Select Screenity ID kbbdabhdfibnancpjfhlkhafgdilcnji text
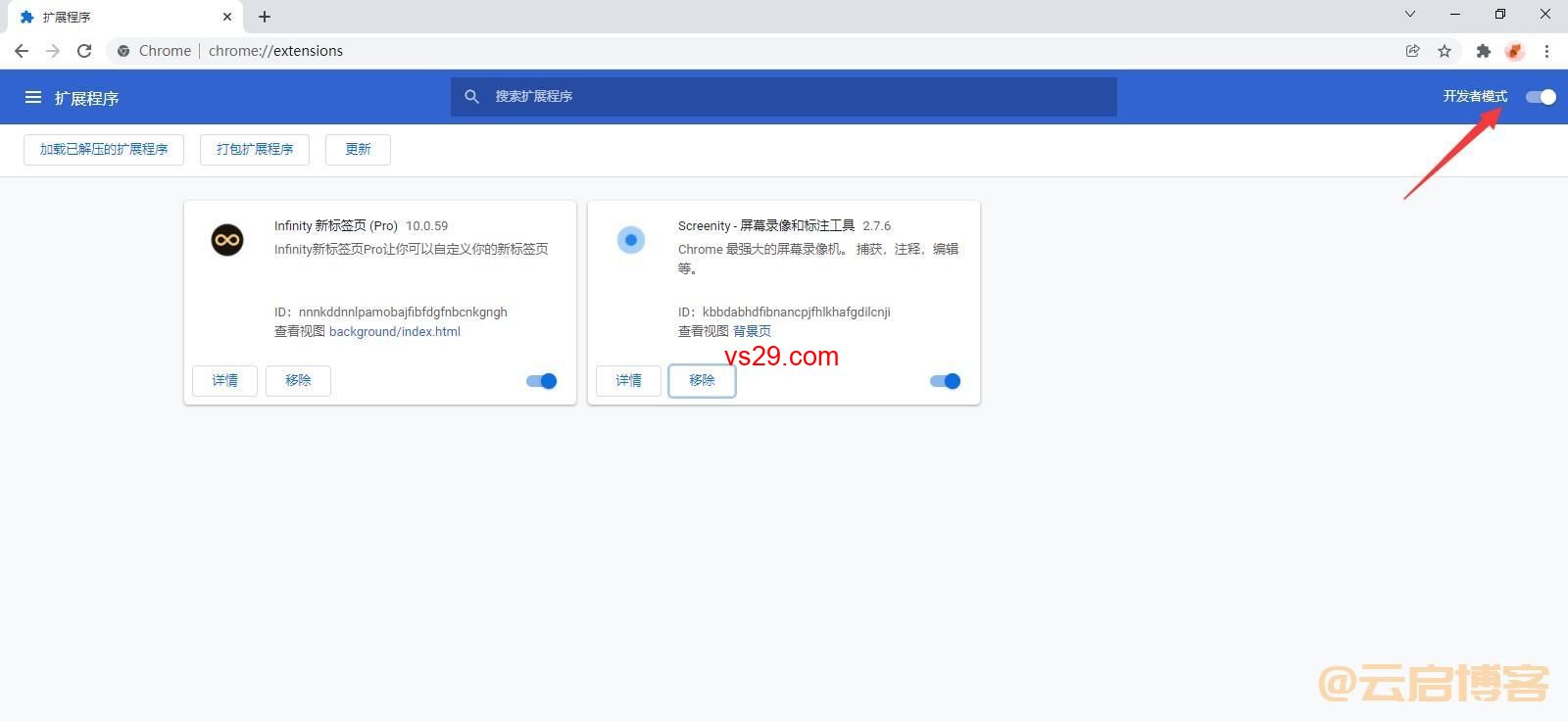The width and height of the screenshot is (1568, 721). click(796, 312)
